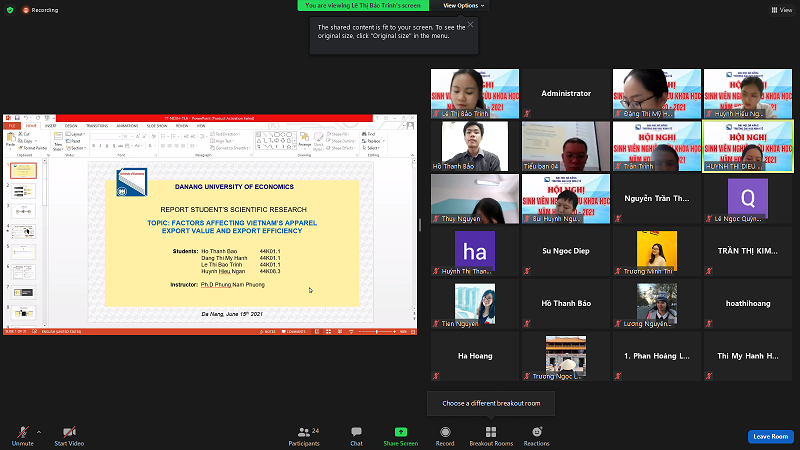The width and height of the screenshot is (800, 450).
Task: Open SLIDE SHOW tab in PowerPoint ribbon
Action: [x=157, y=126]
